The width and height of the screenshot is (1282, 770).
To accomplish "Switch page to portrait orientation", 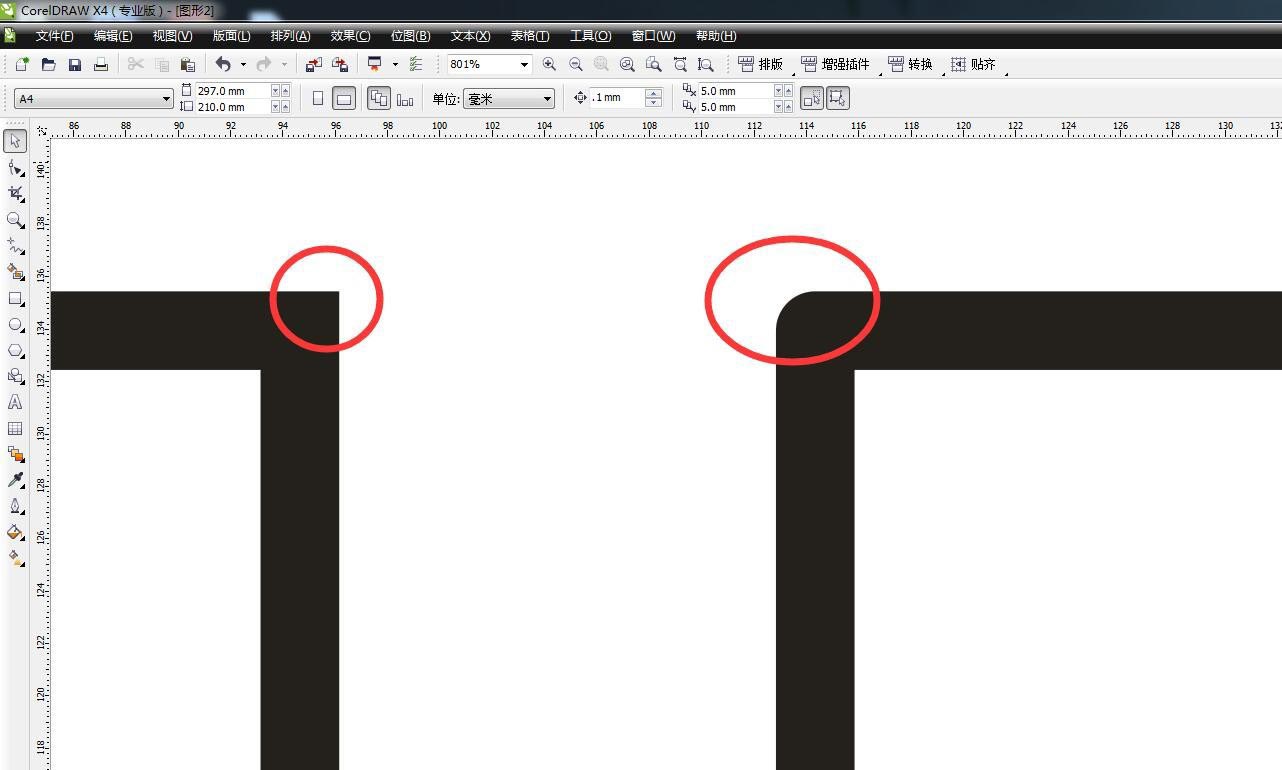I will click(318, 98).
